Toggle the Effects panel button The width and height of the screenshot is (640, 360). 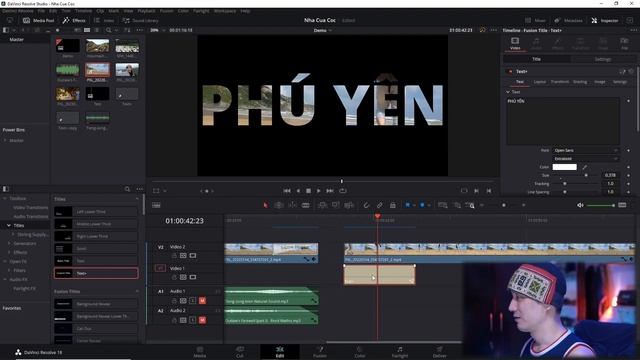click(x=74, y=20)
